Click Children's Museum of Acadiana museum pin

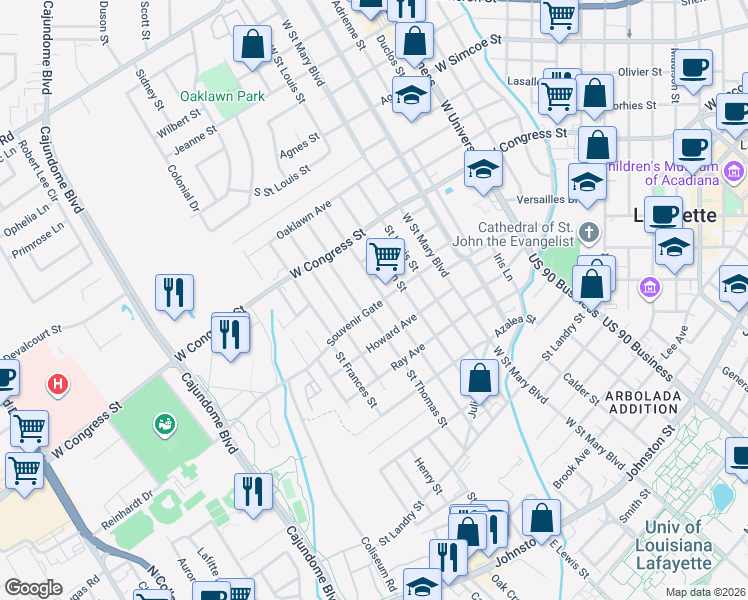(x=734, y=172)
